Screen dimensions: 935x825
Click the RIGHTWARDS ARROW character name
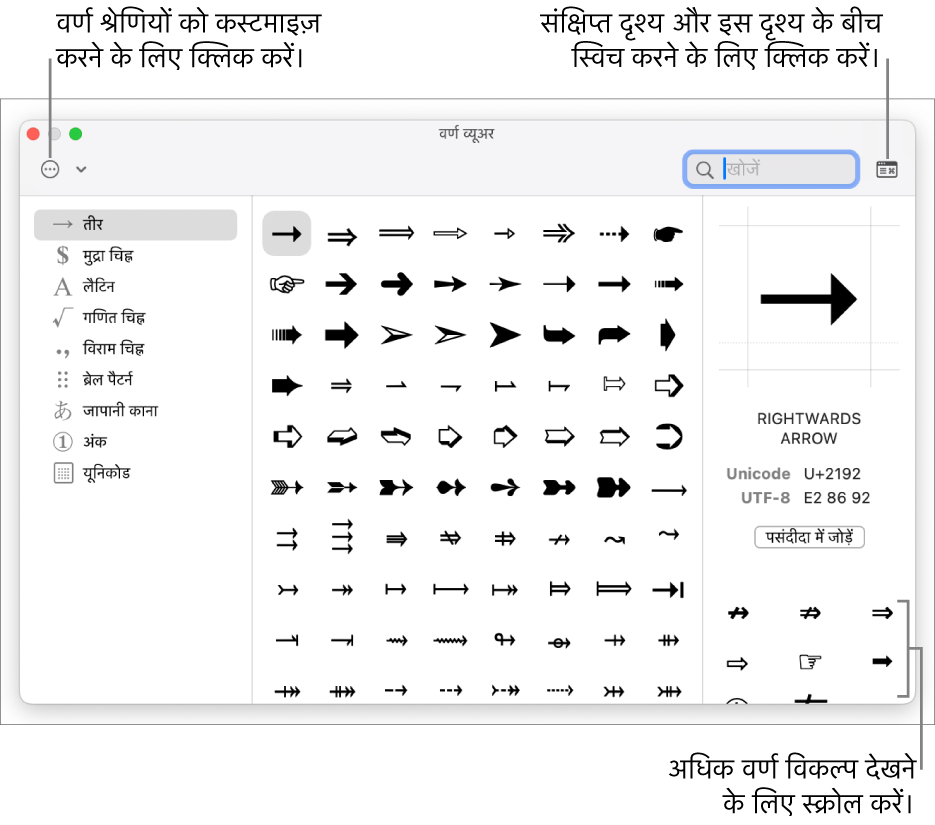pyautogui.click(x=809, y=429)
